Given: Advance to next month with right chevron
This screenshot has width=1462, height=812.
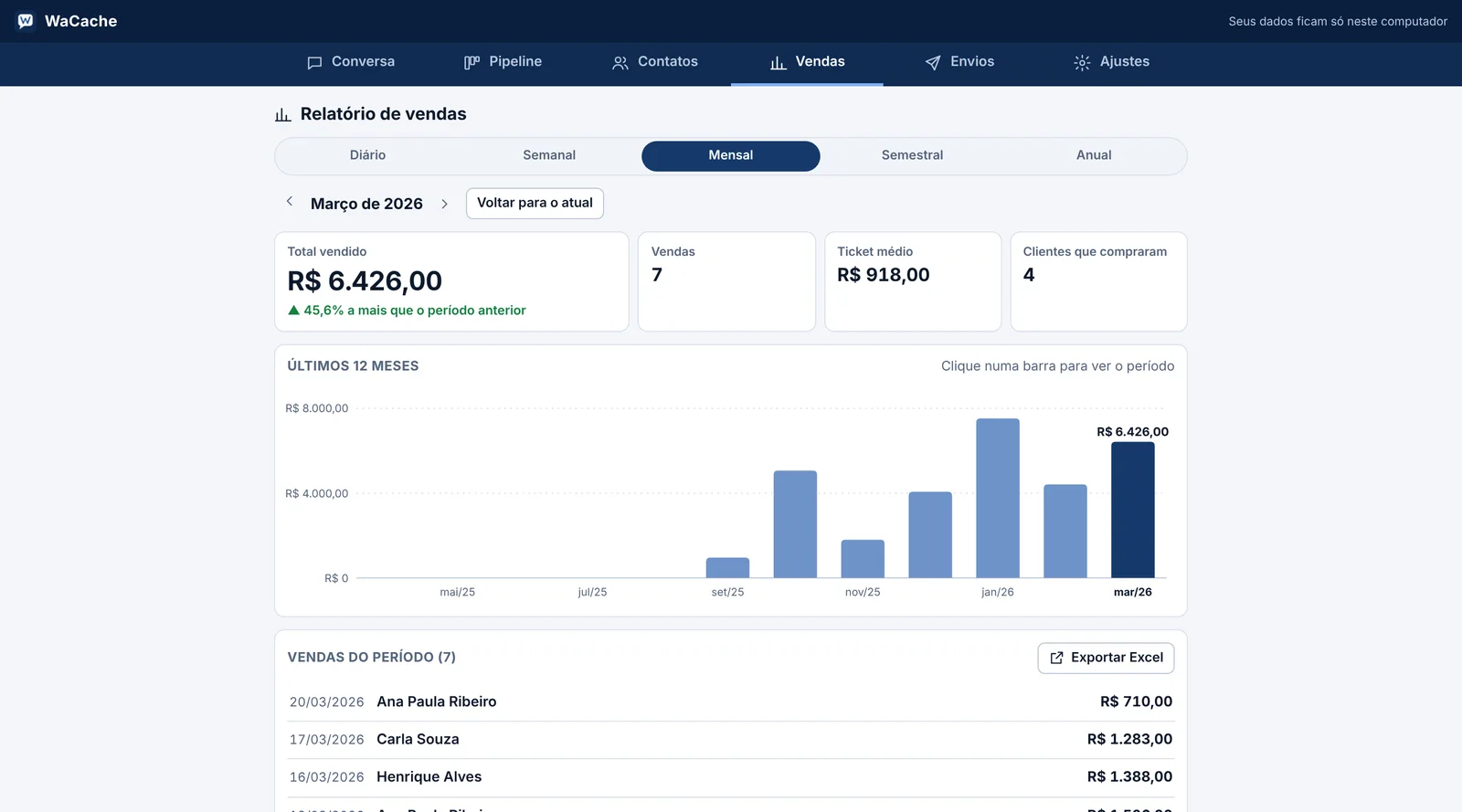Looking at the screenshot, I should coord(444,204).
